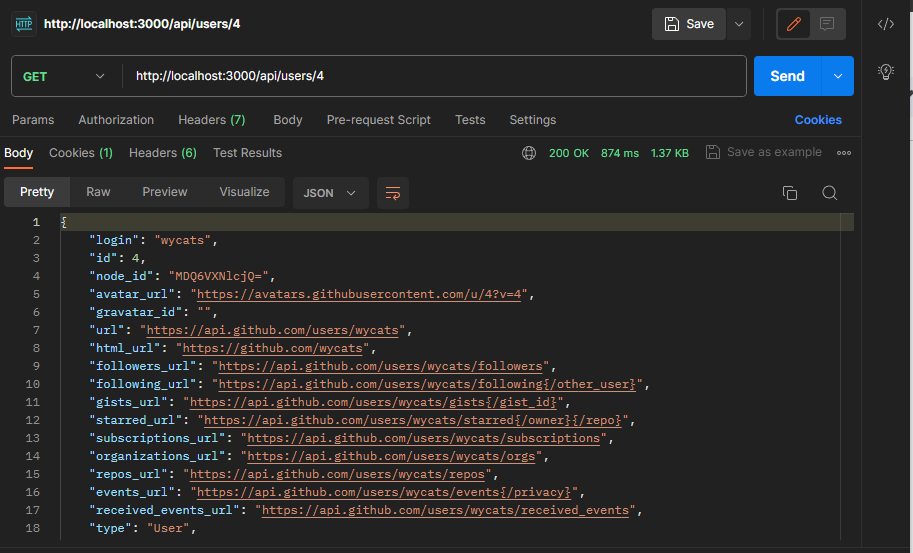Expand the Save options dropdown arrow
913x553 pixels.
point(739,24)
